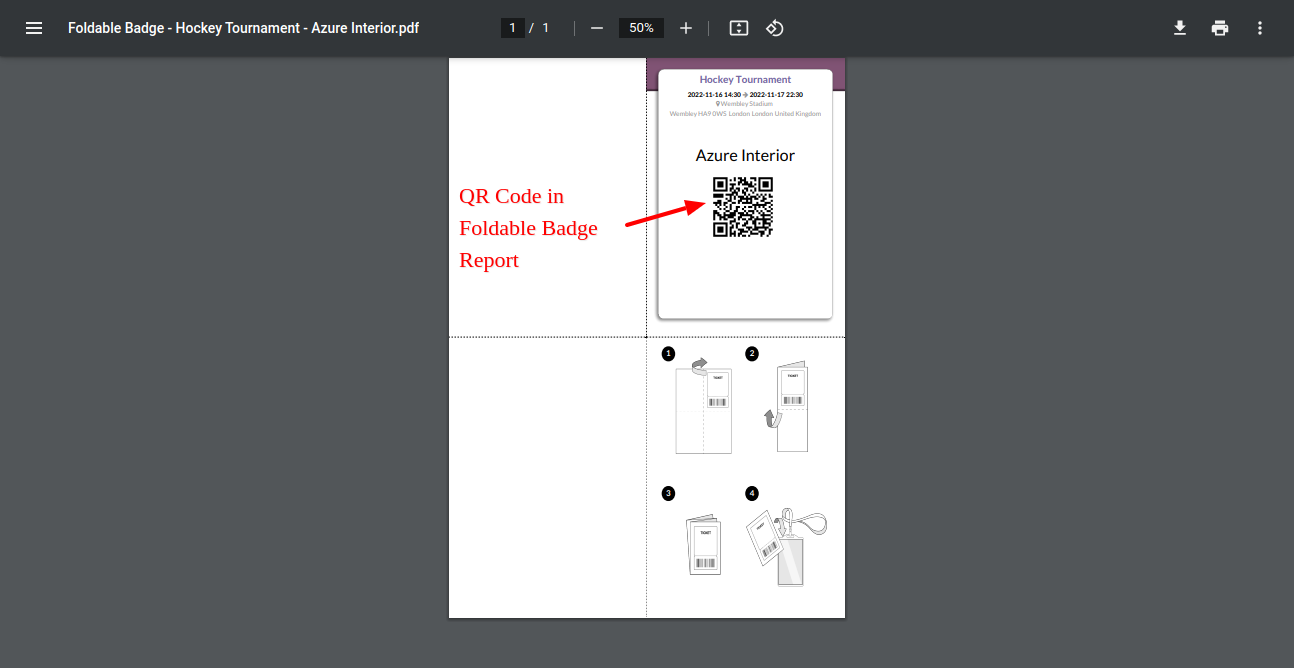Click the step 3 folded ticket illustration
This screenshot has width=1294, height=668.
(704, 545)
